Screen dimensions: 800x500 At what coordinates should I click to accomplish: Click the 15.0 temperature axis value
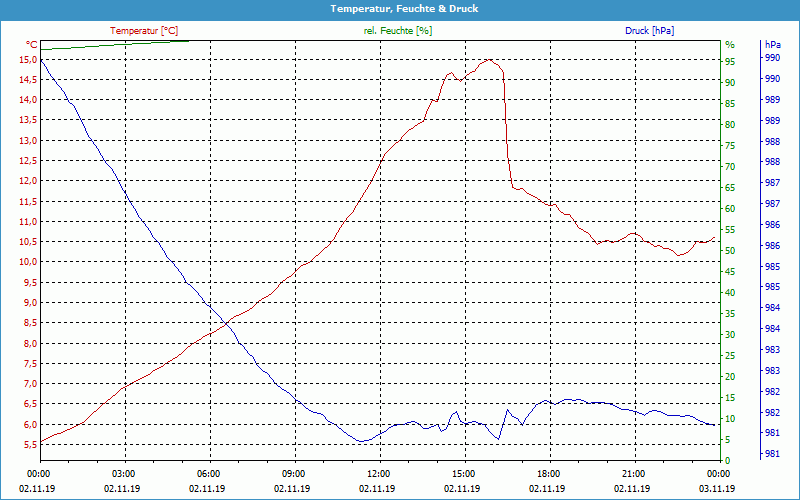[x=27, y=60]
